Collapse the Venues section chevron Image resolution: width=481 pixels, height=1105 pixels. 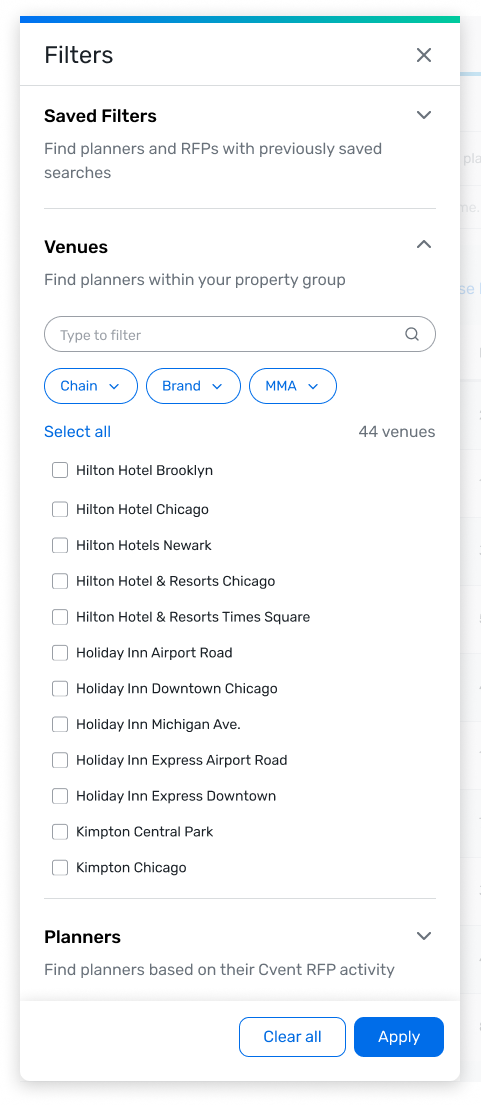tap(423, 245)
